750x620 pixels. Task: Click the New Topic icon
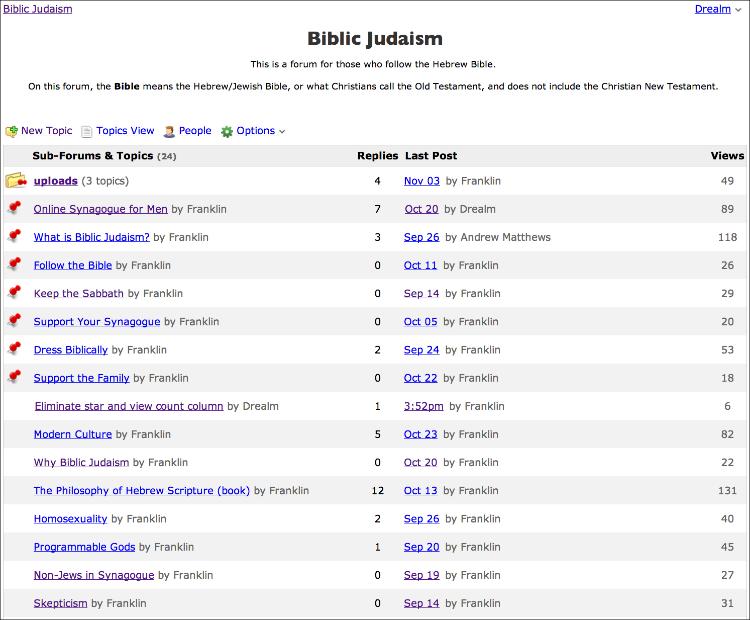click(x=12, y=131)
